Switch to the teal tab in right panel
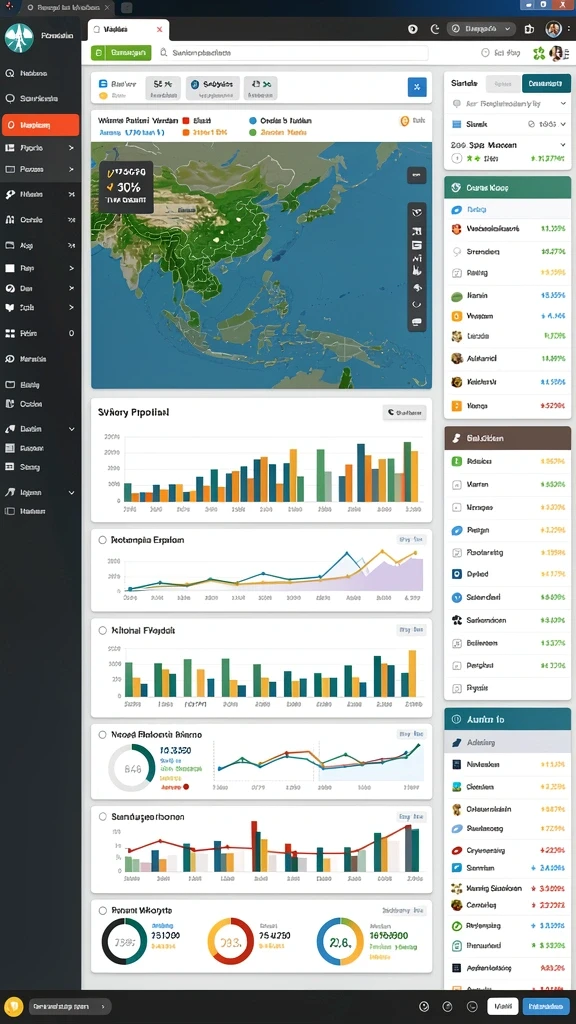The image size is (576, 1024). tap(546, 84)
